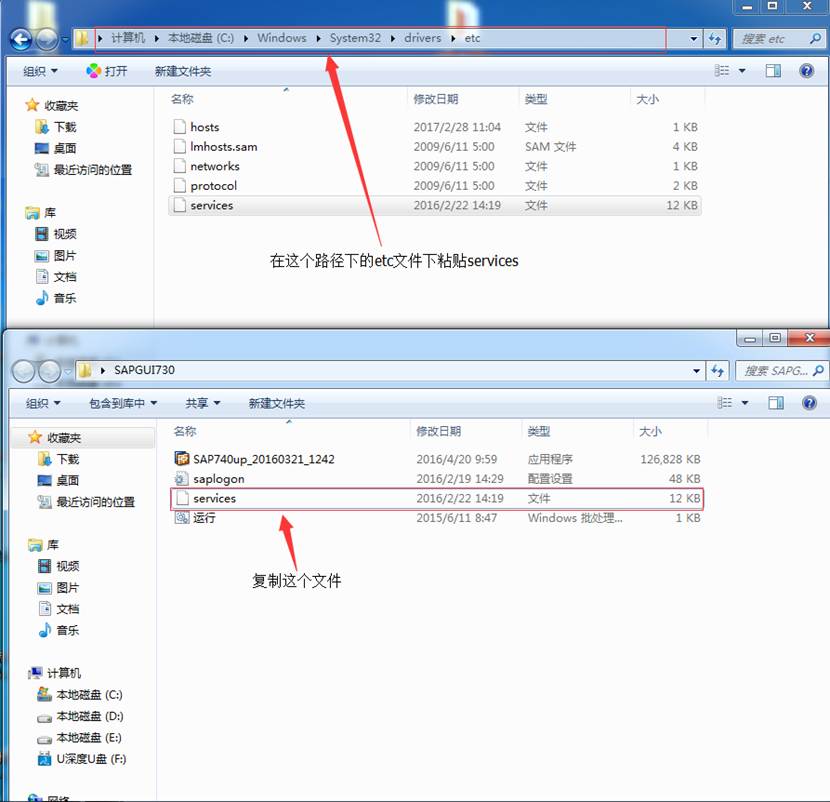Viewport: 830px width, 802px height.
Task: Select SAP740up_20160321_1242 installer icon
Action: [x=182, y=459]
